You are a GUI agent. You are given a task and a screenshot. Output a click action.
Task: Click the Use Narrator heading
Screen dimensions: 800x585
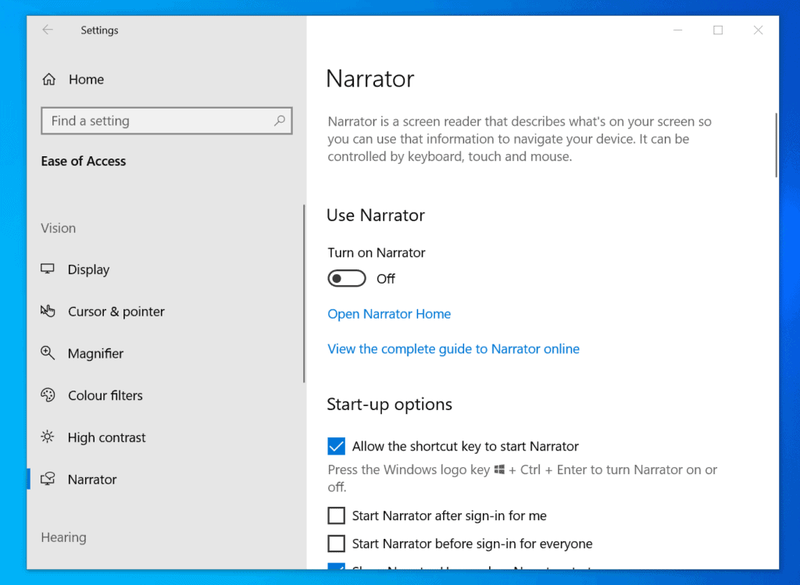point(376,215)
